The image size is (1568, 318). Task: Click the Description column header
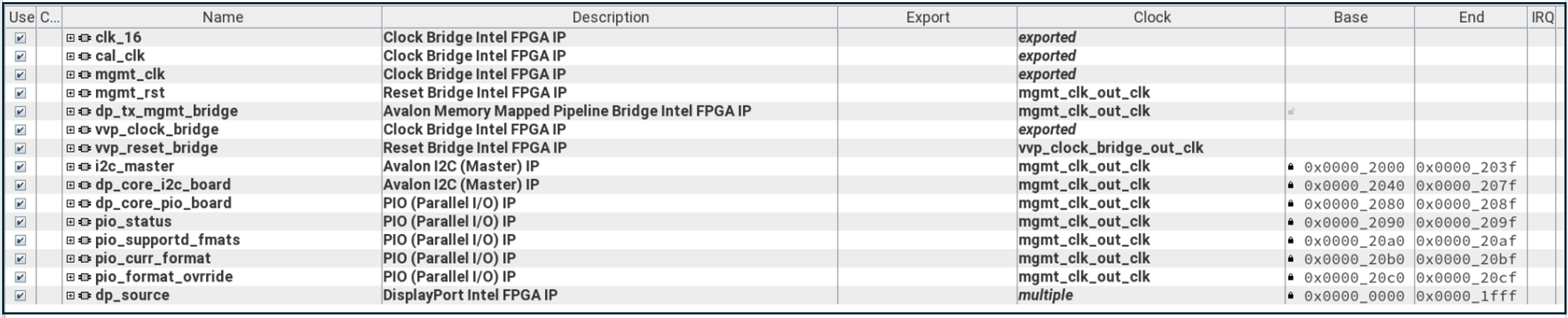[x=610, y=17]
